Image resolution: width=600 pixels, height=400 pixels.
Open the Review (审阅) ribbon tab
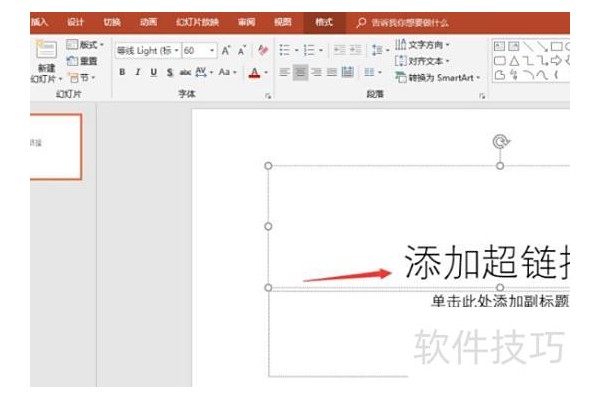tap(246, 22)
